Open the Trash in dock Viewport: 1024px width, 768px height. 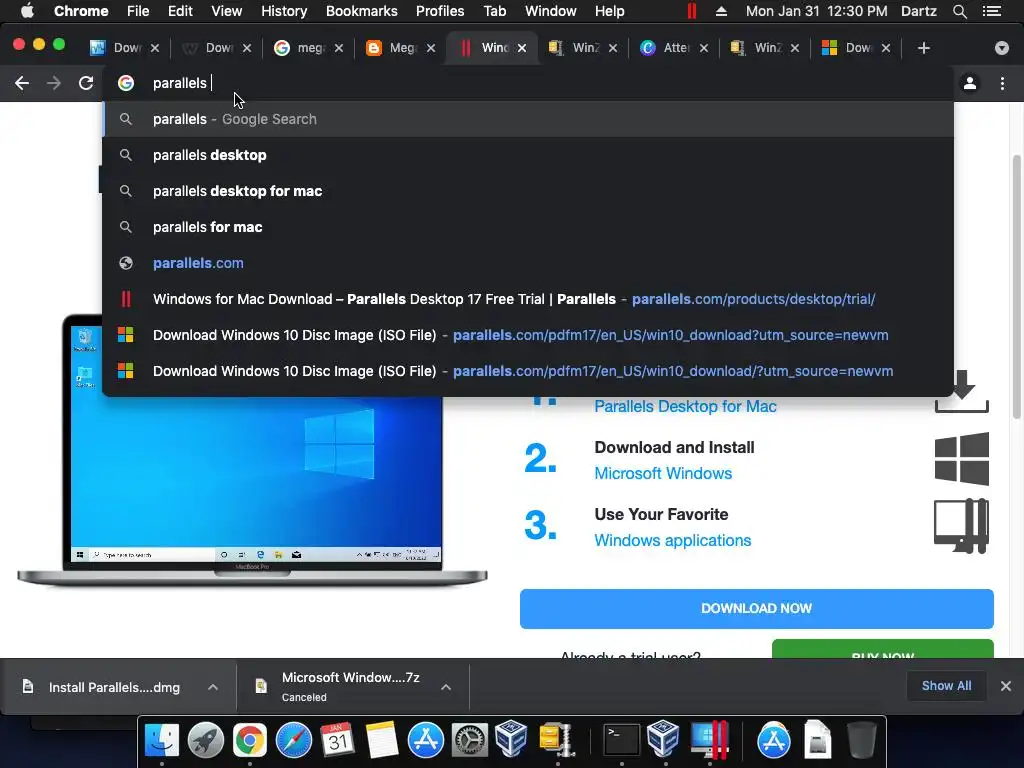point(861,741)
